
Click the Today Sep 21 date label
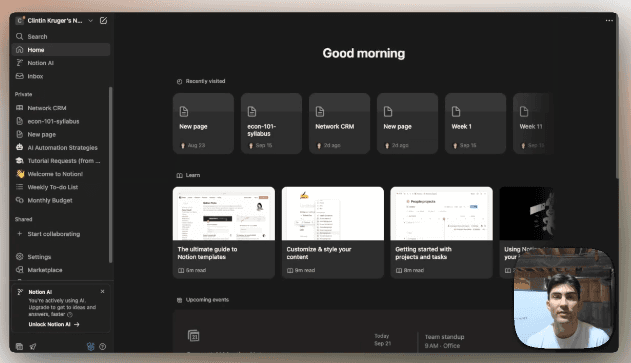pos(382,340)
